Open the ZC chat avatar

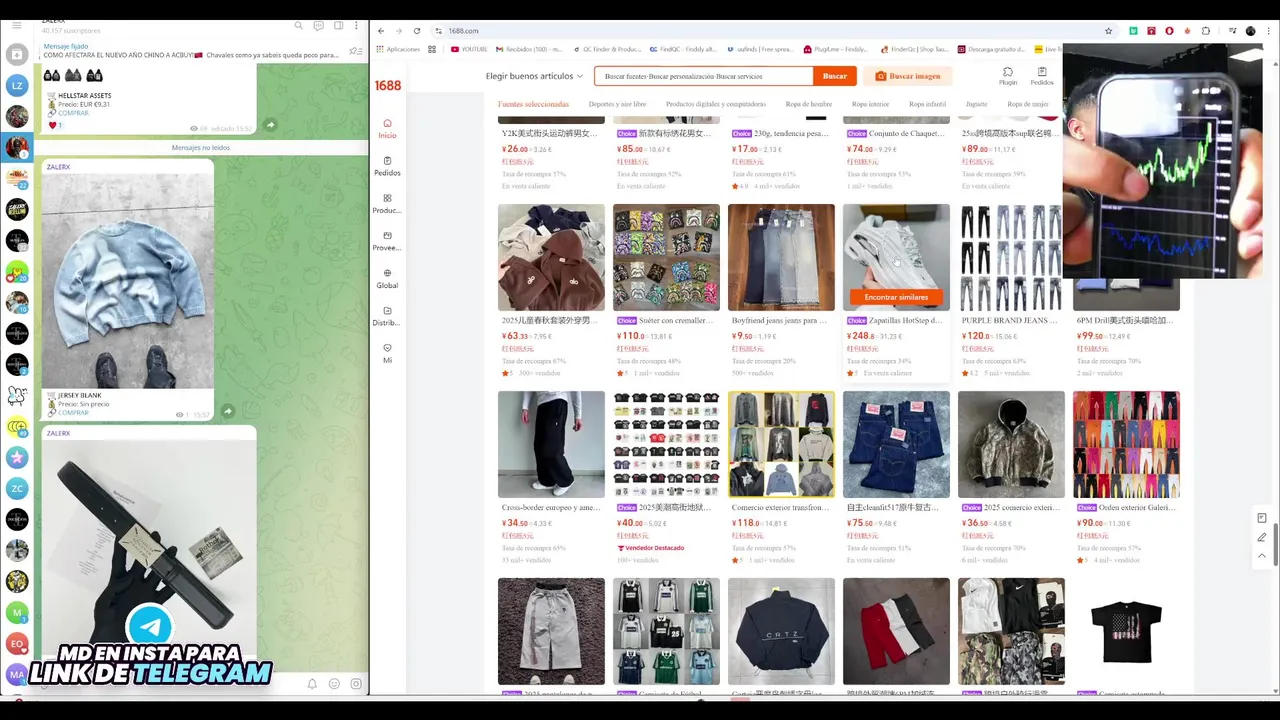point(17,489)
